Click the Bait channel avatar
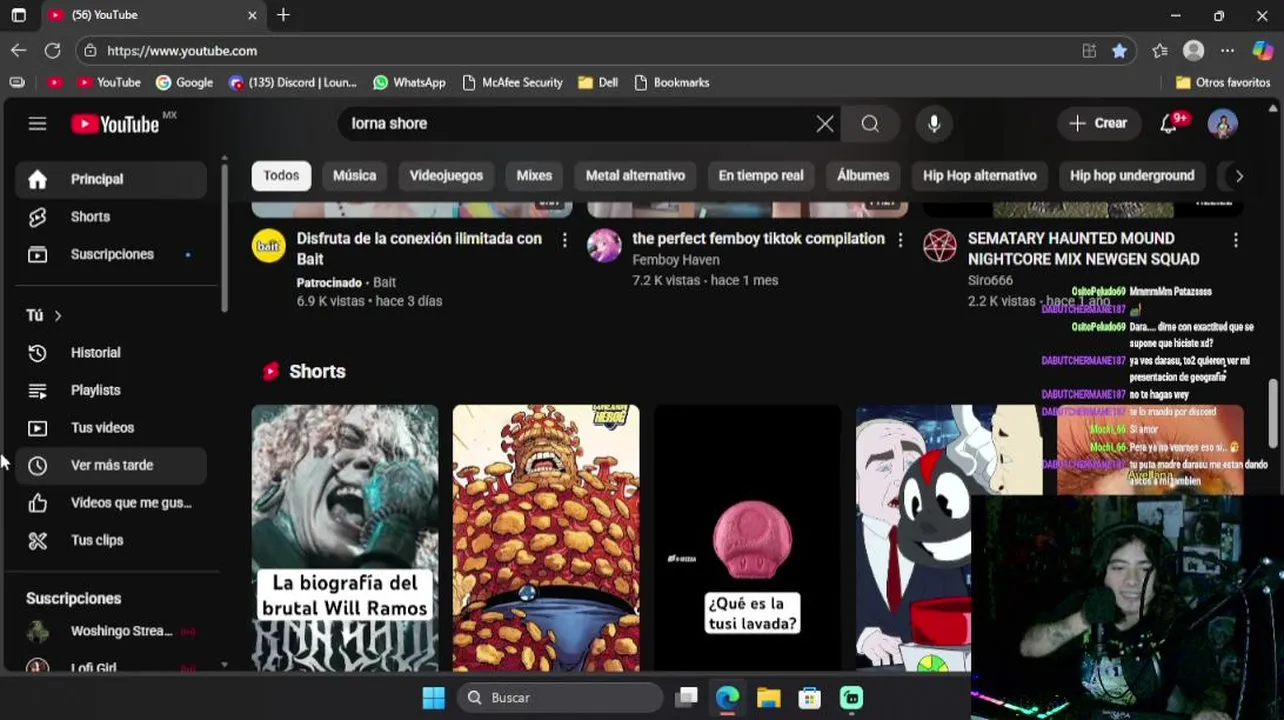The image size is (1284, 720). point(268,245)
